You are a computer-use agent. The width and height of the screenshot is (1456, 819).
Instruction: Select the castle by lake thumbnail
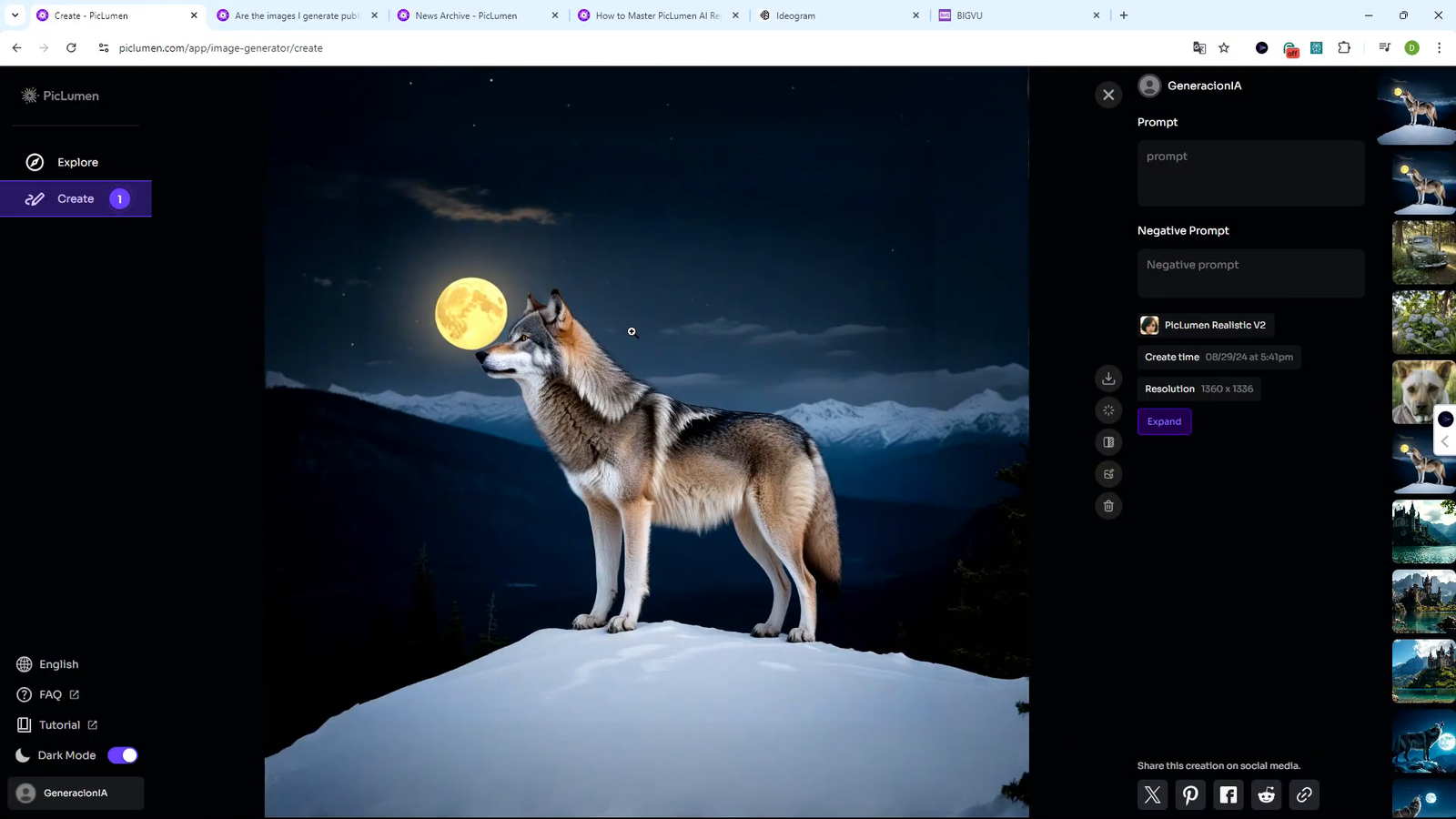pos(1423,531)
